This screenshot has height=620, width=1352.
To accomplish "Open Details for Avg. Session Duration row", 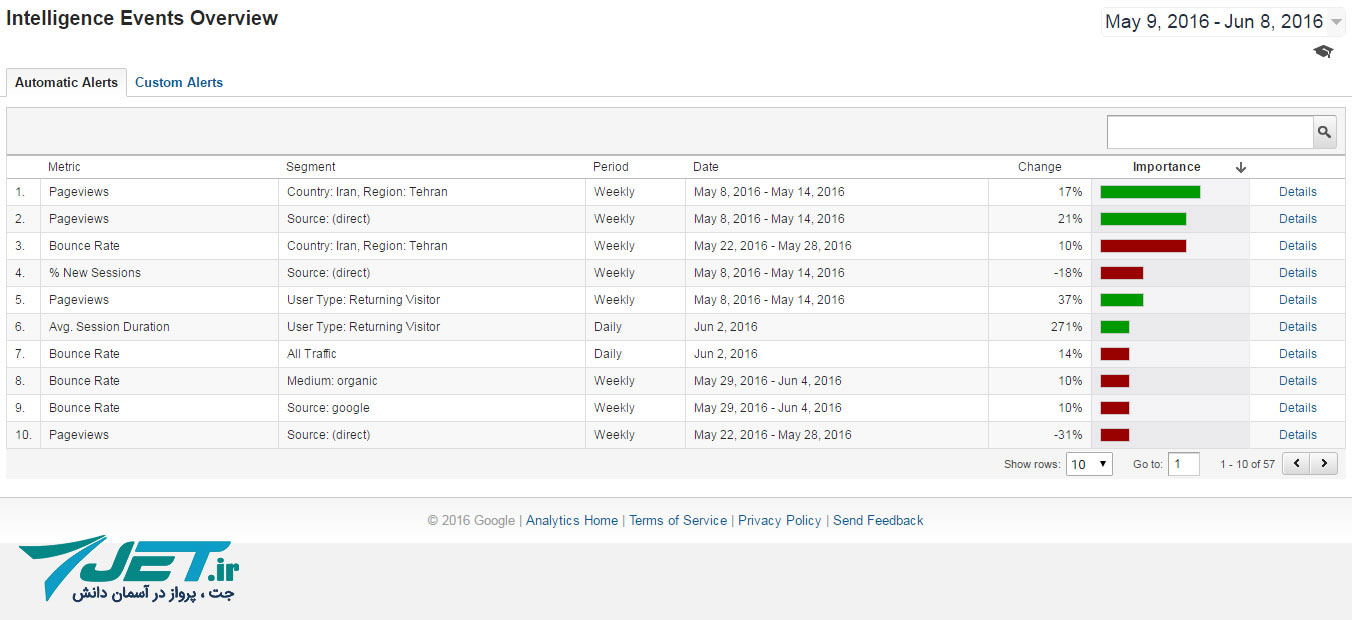I will click(x=1298, y=327).
